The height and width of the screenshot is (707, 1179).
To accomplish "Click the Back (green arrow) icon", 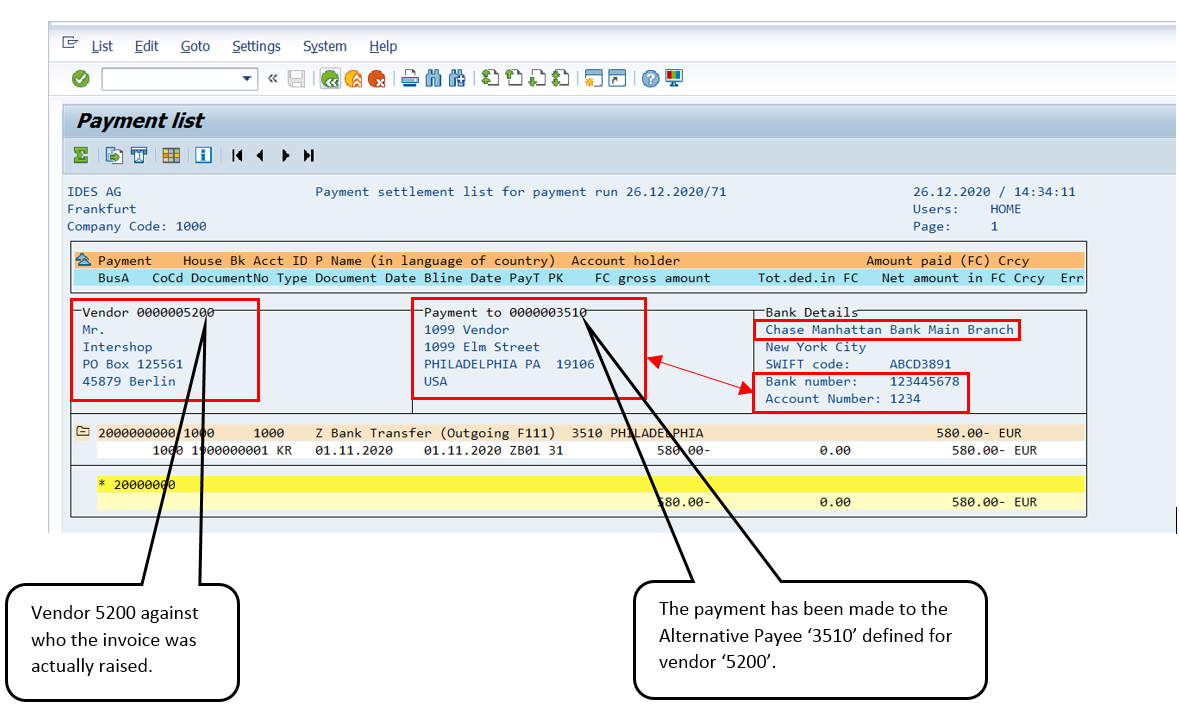I will (330, 78).
